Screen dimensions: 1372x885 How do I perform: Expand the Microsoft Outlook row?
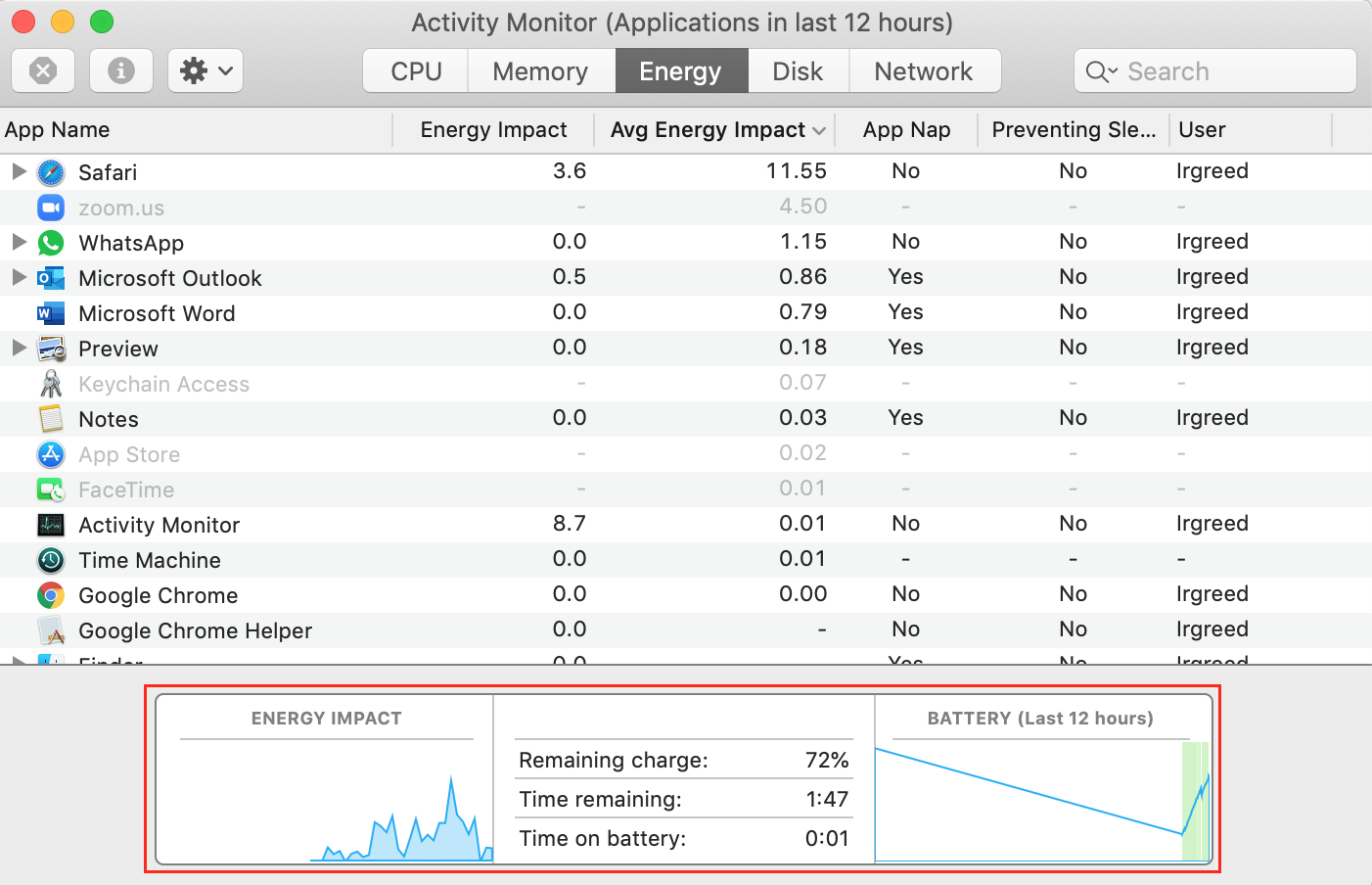coord(19,277)
